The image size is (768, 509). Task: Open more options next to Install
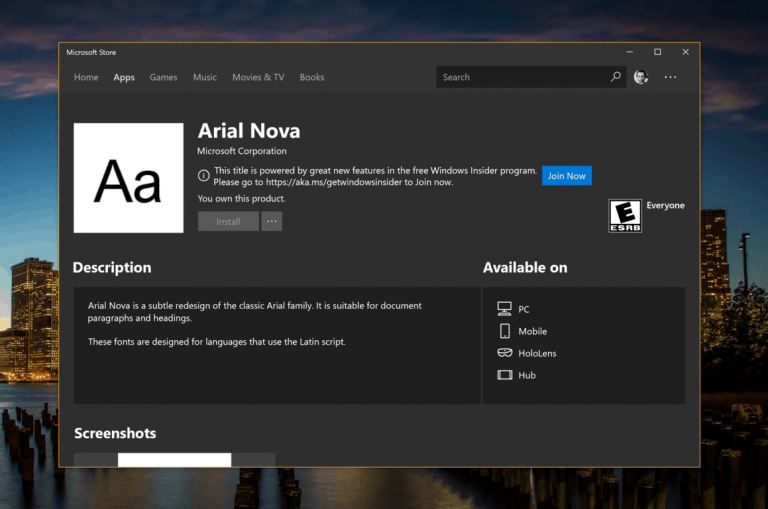pos(272,221)
